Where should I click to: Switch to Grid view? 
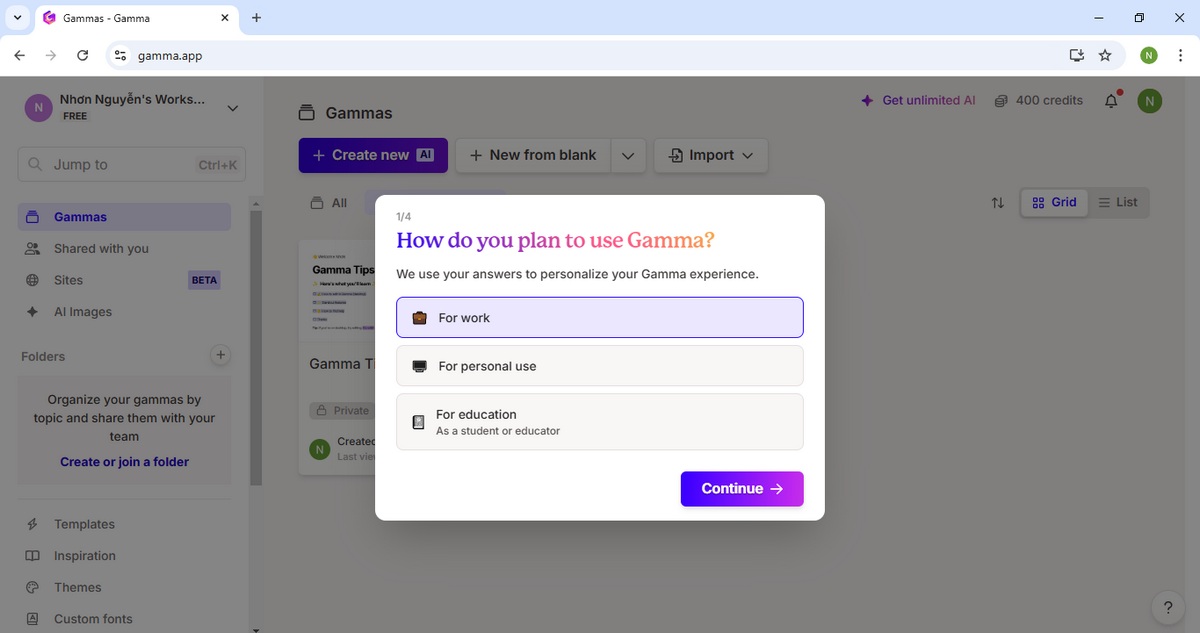point(1054,202)
